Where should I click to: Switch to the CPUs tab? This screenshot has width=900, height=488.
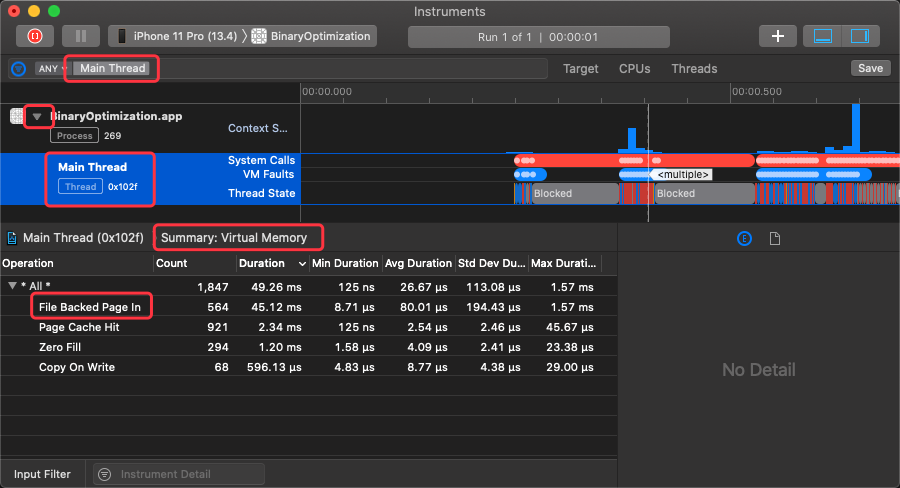[x=634, y=69]
